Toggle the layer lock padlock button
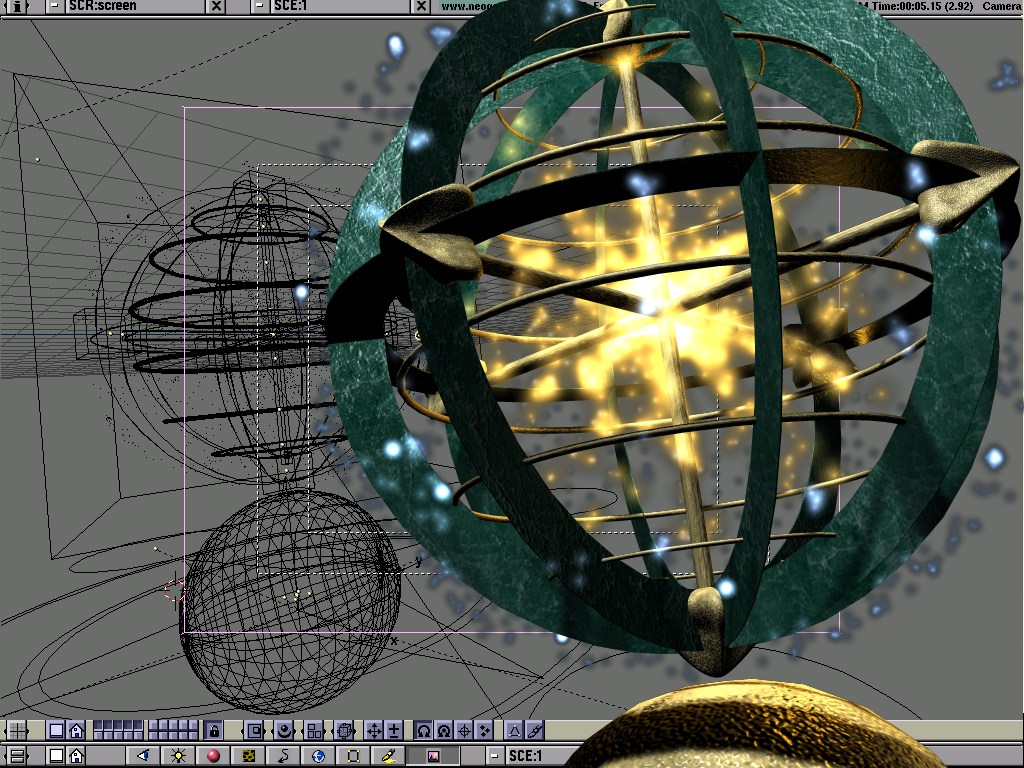The image size is (1024, 768). click(213, 730)
